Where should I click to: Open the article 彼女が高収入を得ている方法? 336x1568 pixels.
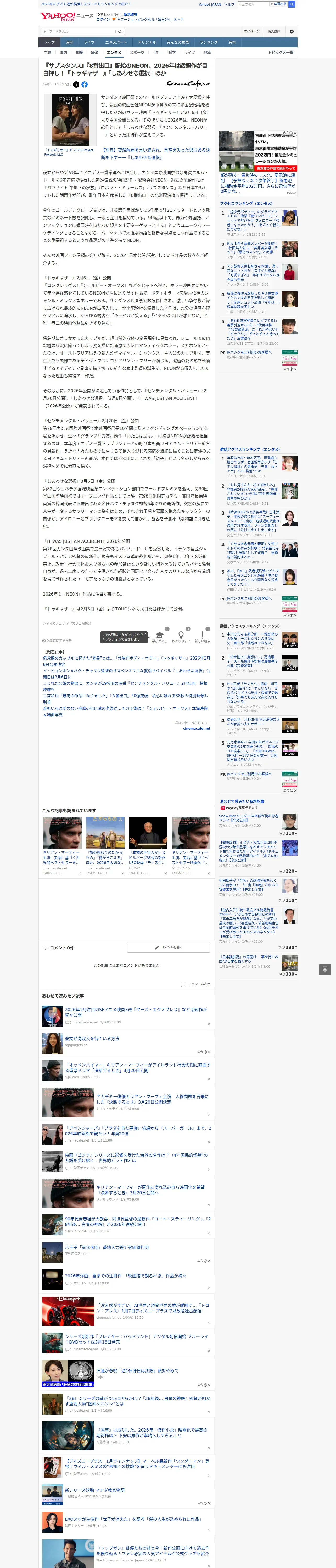click(x=92, y=1039)
